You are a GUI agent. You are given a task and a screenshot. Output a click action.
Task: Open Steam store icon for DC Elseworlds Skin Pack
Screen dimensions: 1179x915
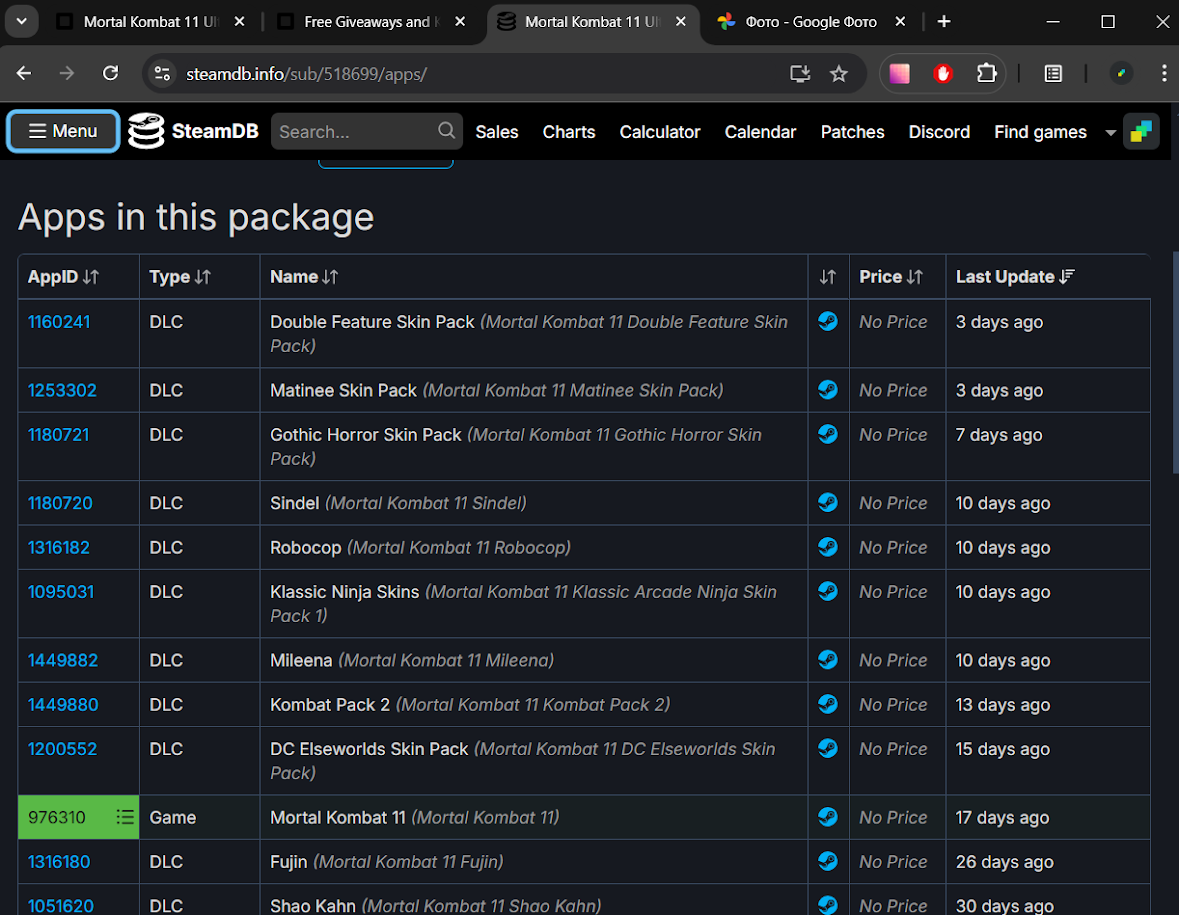pyautogui.click(x=828, y=748)
